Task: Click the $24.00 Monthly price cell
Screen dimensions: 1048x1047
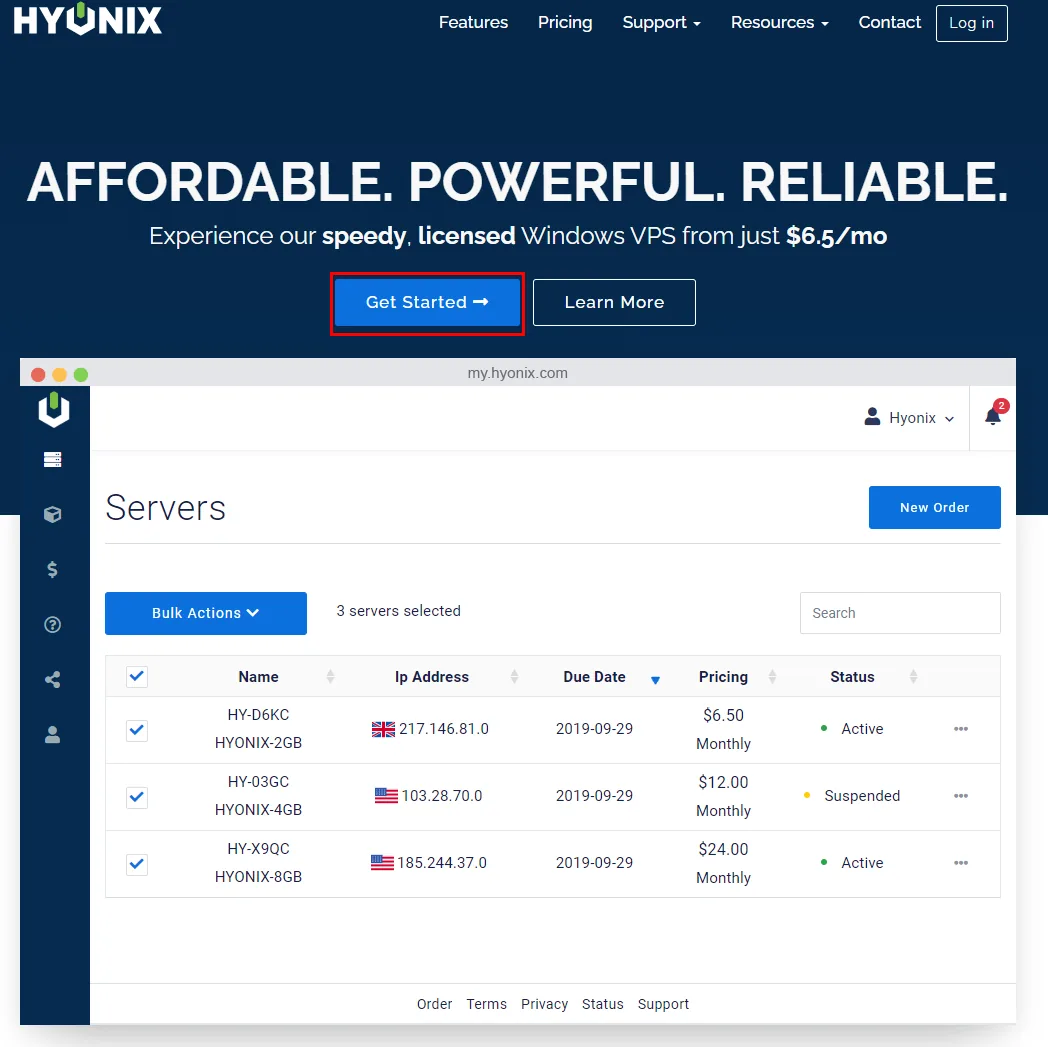Action: point(723,864)
